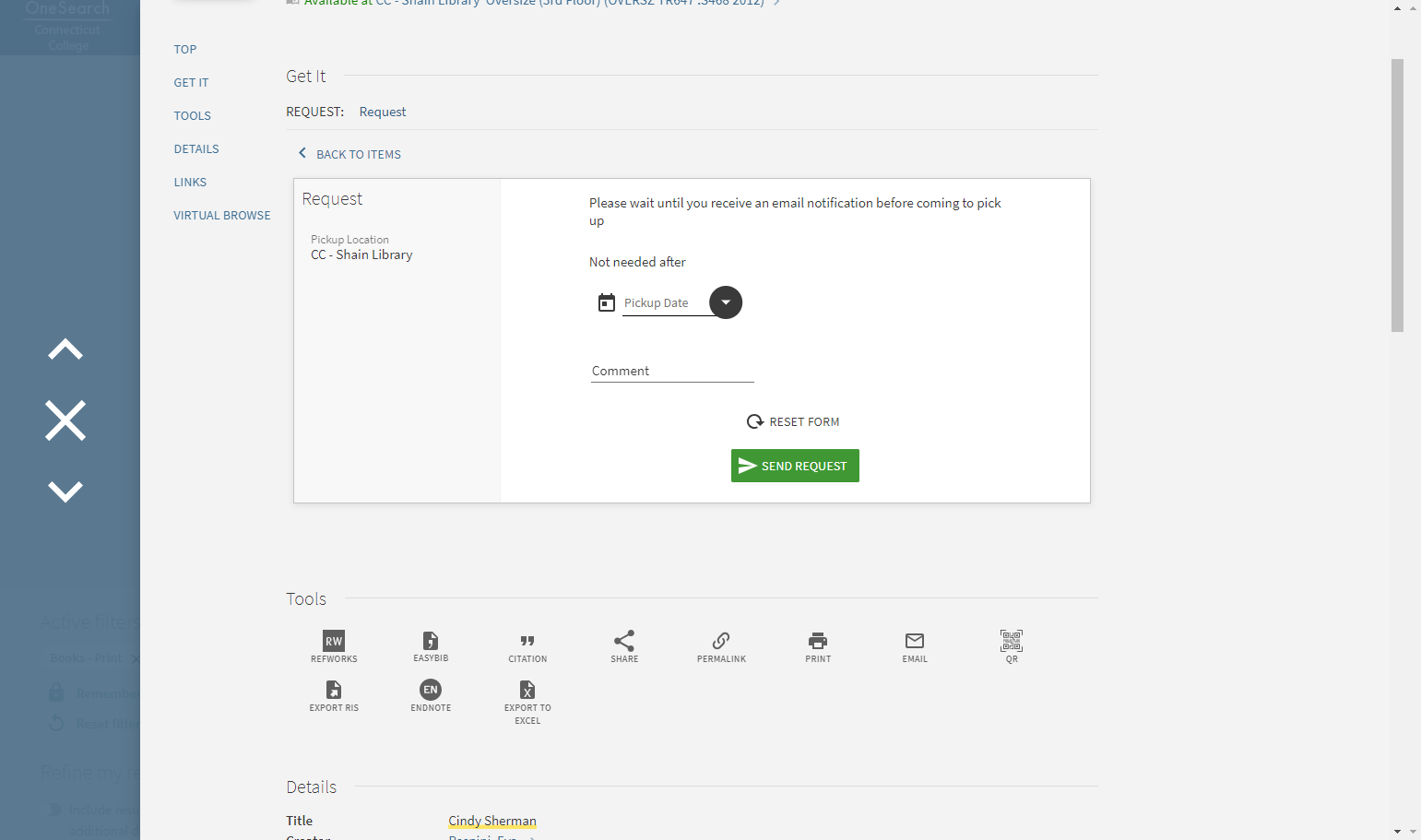This screenshot has height=840, width=1421.
Task: Click the CC - Shain Library pickup location
Action: (x=361, y=254)
